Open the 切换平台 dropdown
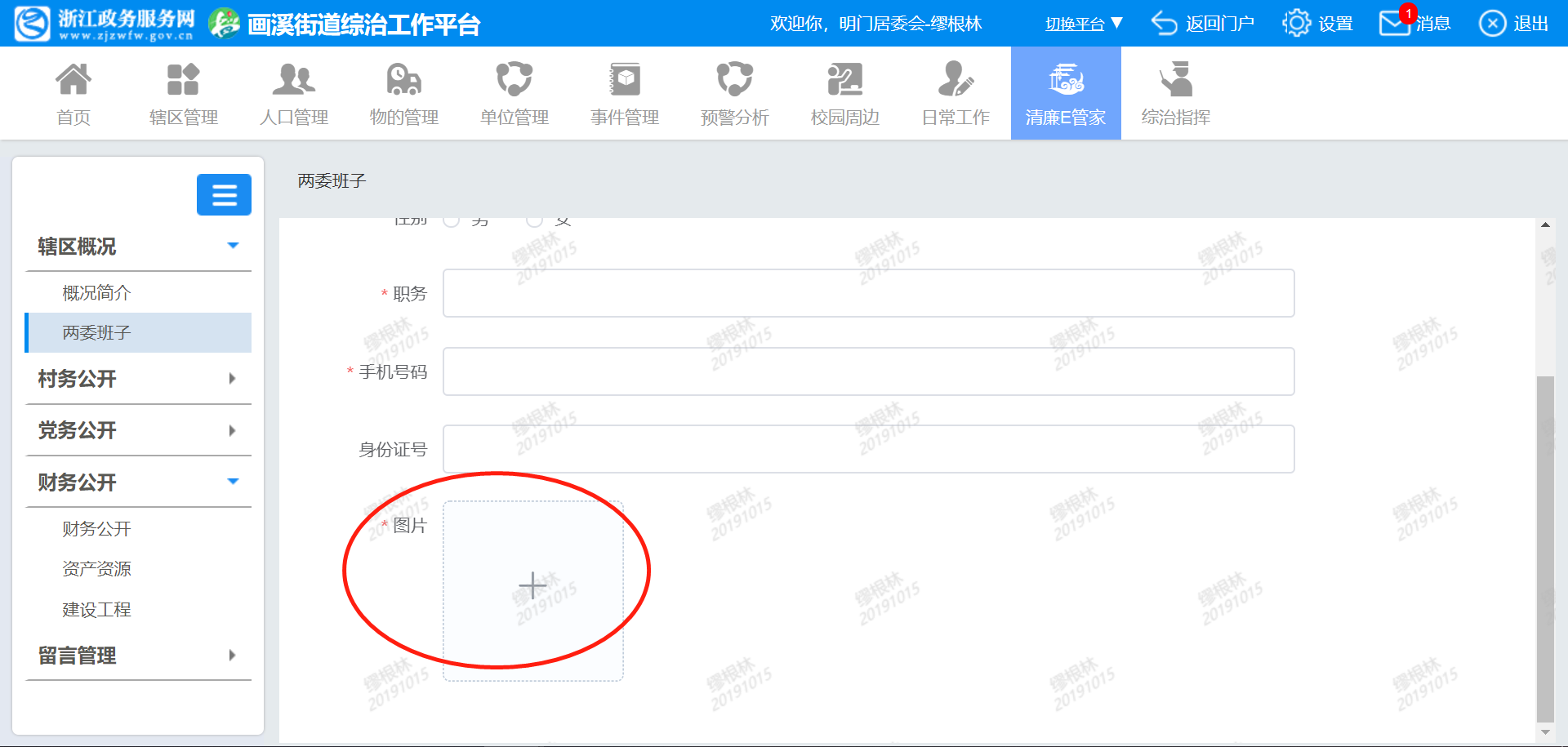This screenshot has width=1568, height=747. tap(1084, 24)
